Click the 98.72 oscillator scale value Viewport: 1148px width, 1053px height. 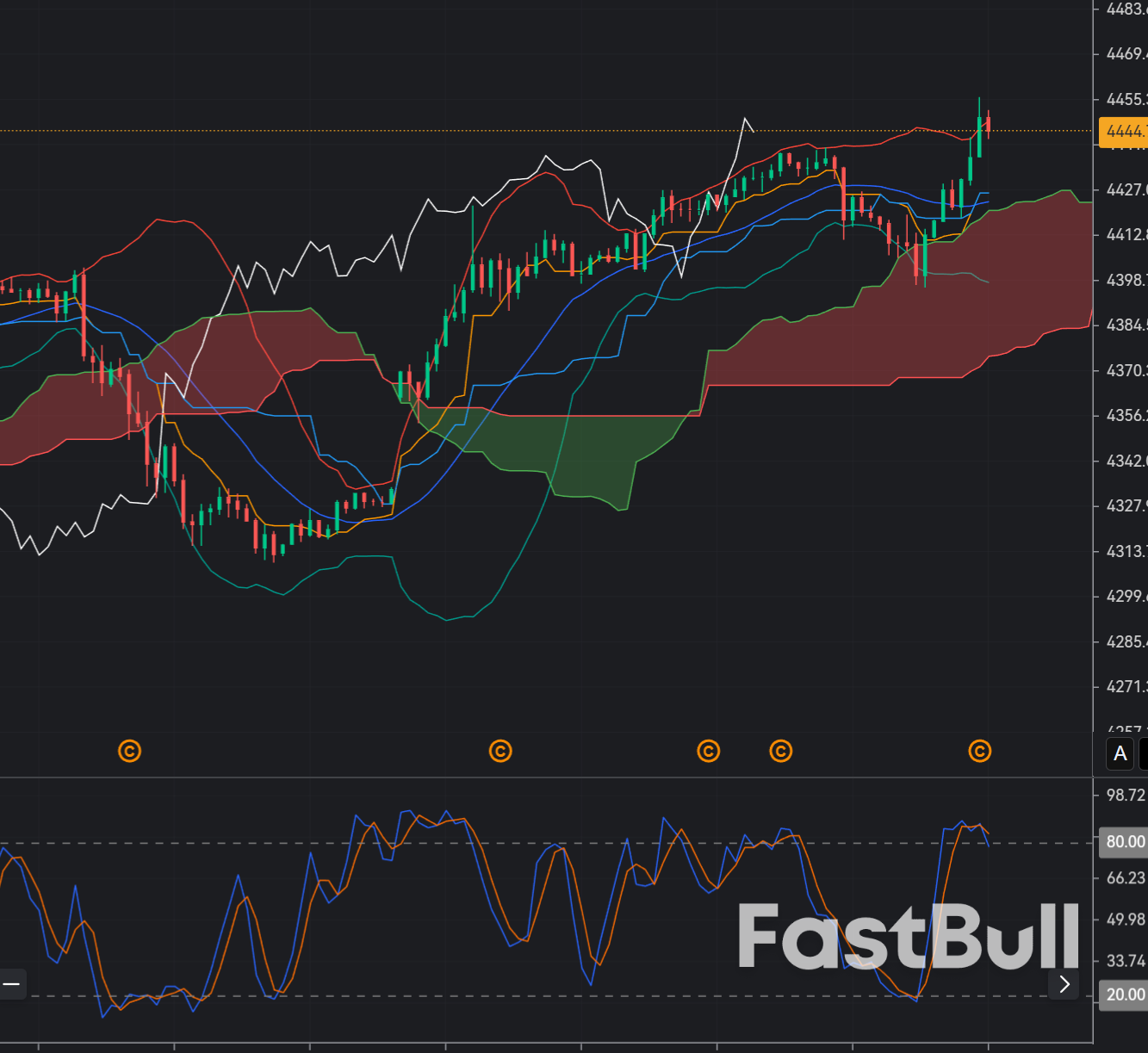1126,796
